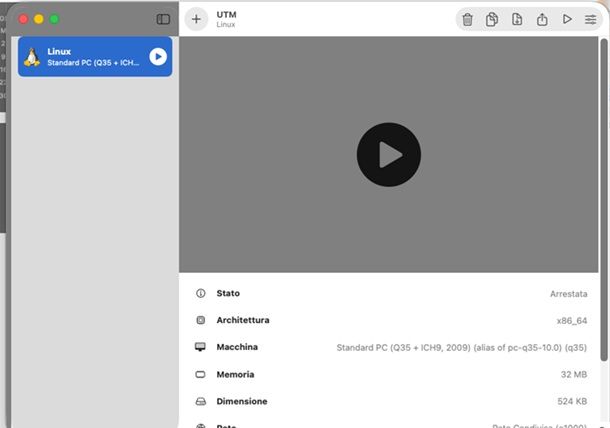Start the VM from the toolbar play icon
The height and width of the screenshot is (428, 610).
[x=567, y=19]
